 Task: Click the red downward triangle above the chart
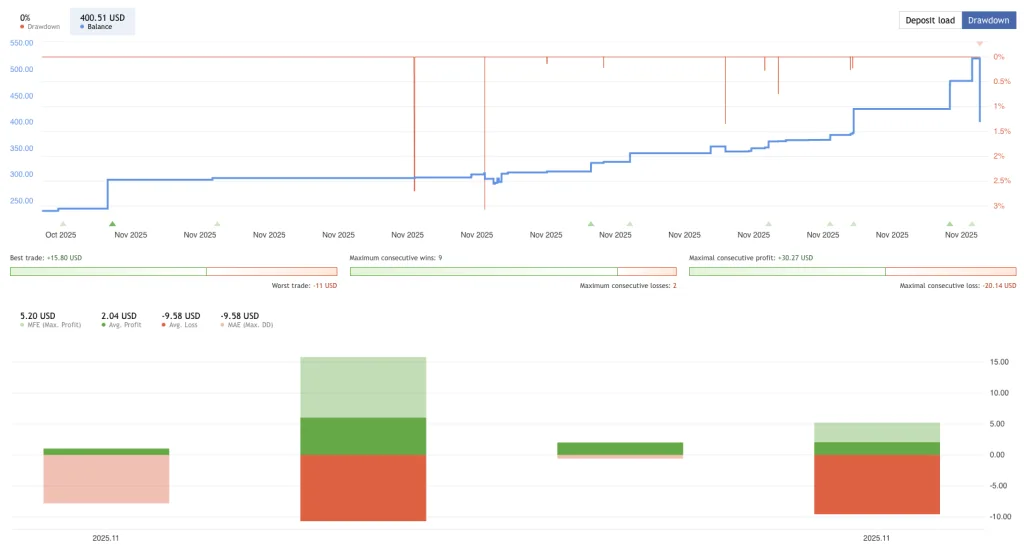(x=980, y=45)
